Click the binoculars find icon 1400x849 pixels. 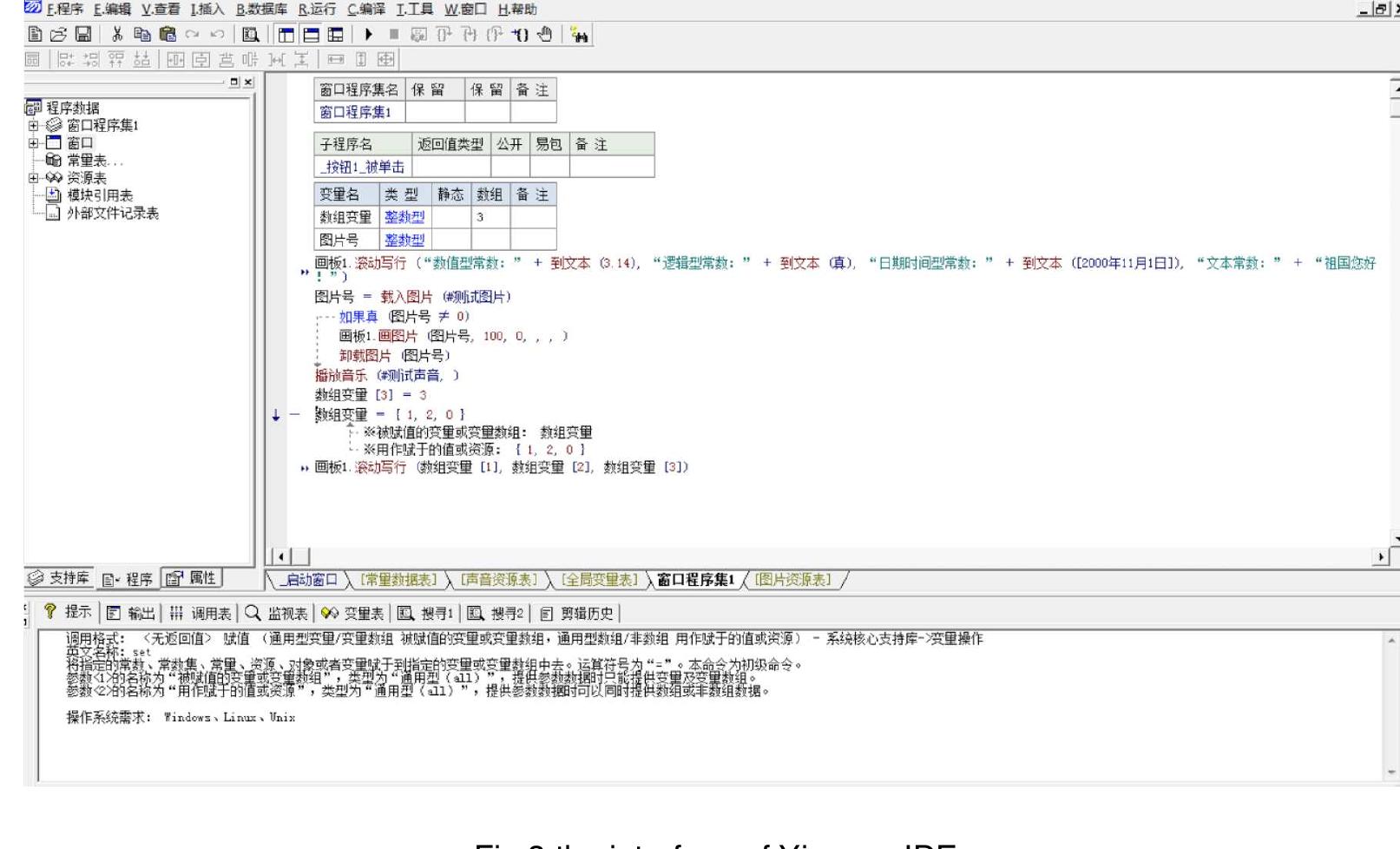[580, 36]
